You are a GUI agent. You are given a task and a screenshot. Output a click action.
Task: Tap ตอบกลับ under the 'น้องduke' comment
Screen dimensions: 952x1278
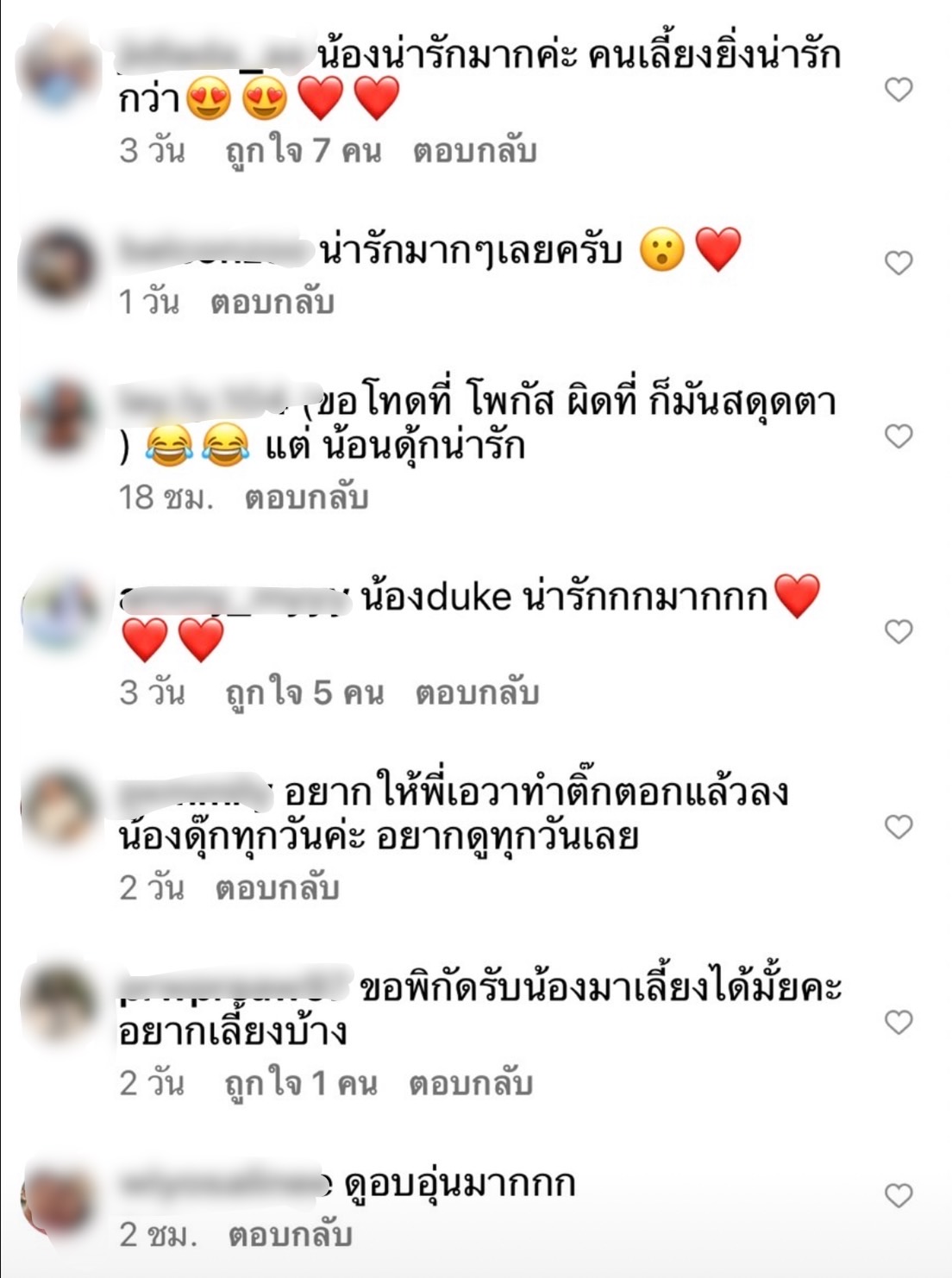(x=477, y=692)
